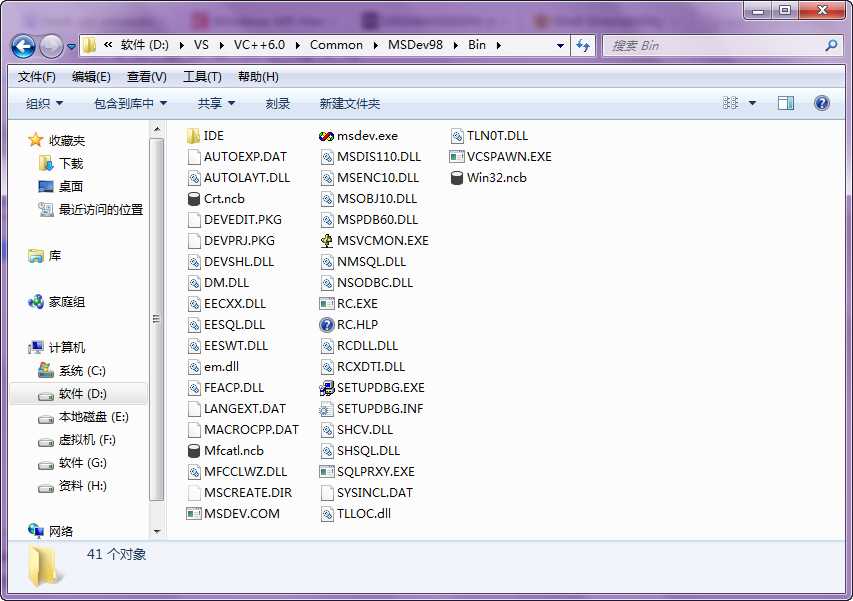Open the 编辑(E) menu
Image resolution: width=853 pixels, height=601 pixels.
91,77
